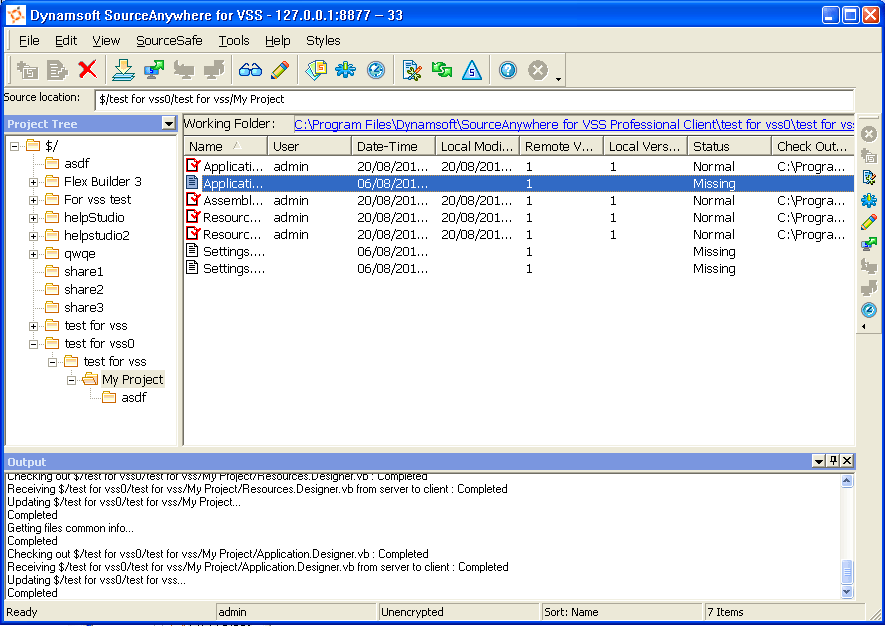Refresh file list with green circular-arrows icon
Screen dimensions: 885x626
441,70
